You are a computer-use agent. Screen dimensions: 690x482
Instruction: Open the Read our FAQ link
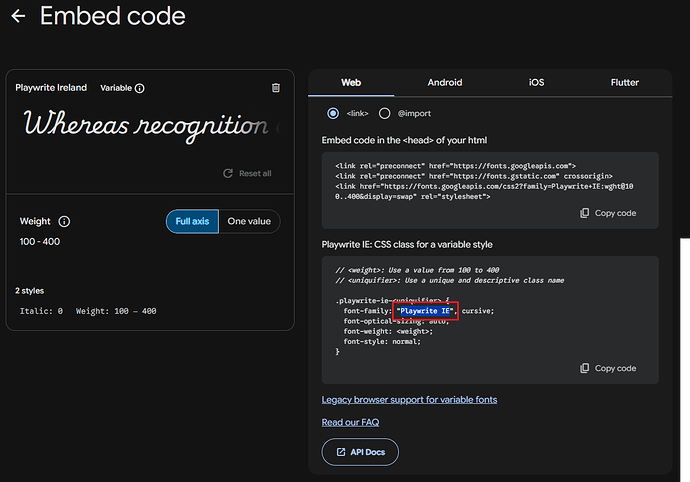(x=350, y=423)
